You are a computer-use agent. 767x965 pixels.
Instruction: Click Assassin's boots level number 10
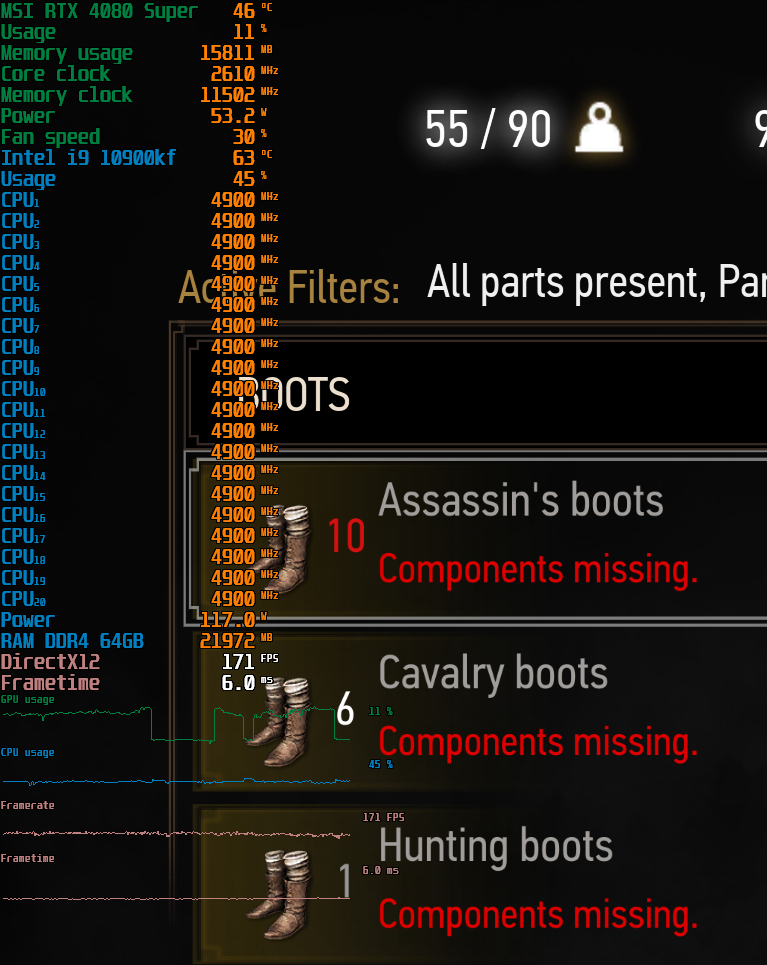347,535
